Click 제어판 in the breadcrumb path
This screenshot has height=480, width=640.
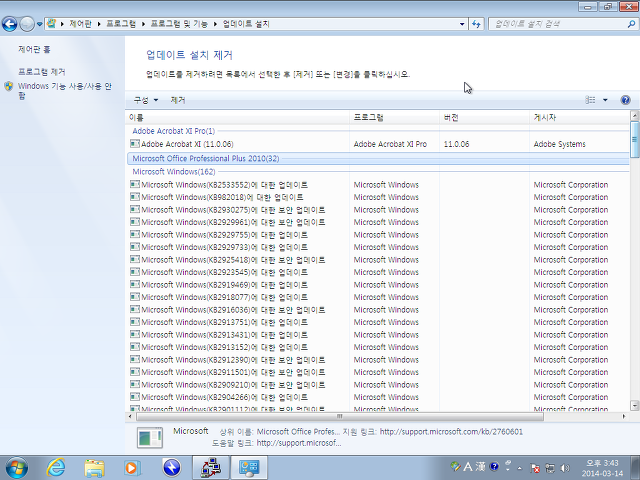(80, 24)
